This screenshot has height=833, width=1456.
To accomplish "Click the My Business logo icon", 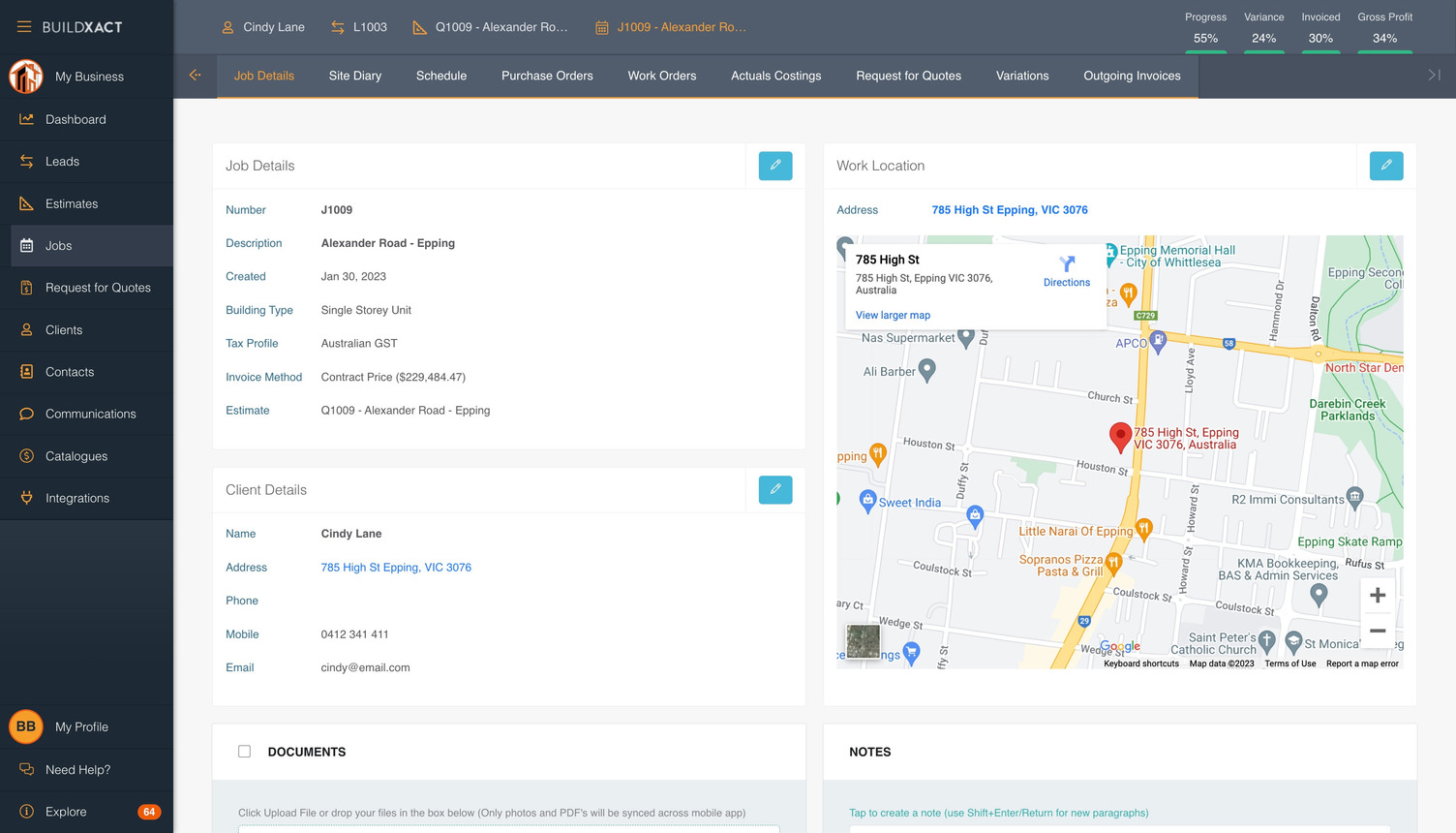I will point(25,76).
